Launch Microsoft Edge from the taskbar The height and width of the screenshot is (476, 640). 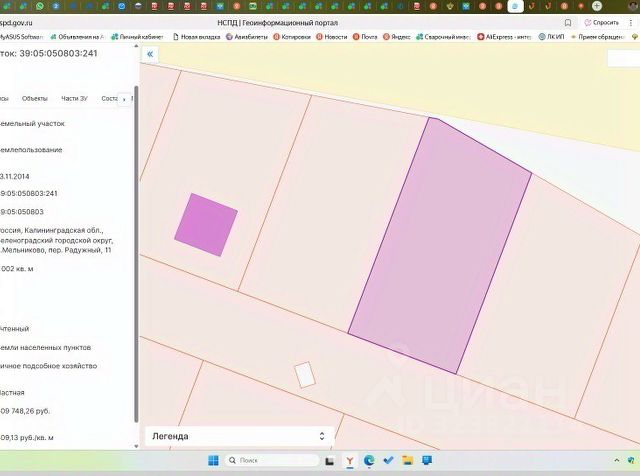click(x=369, y=461)
